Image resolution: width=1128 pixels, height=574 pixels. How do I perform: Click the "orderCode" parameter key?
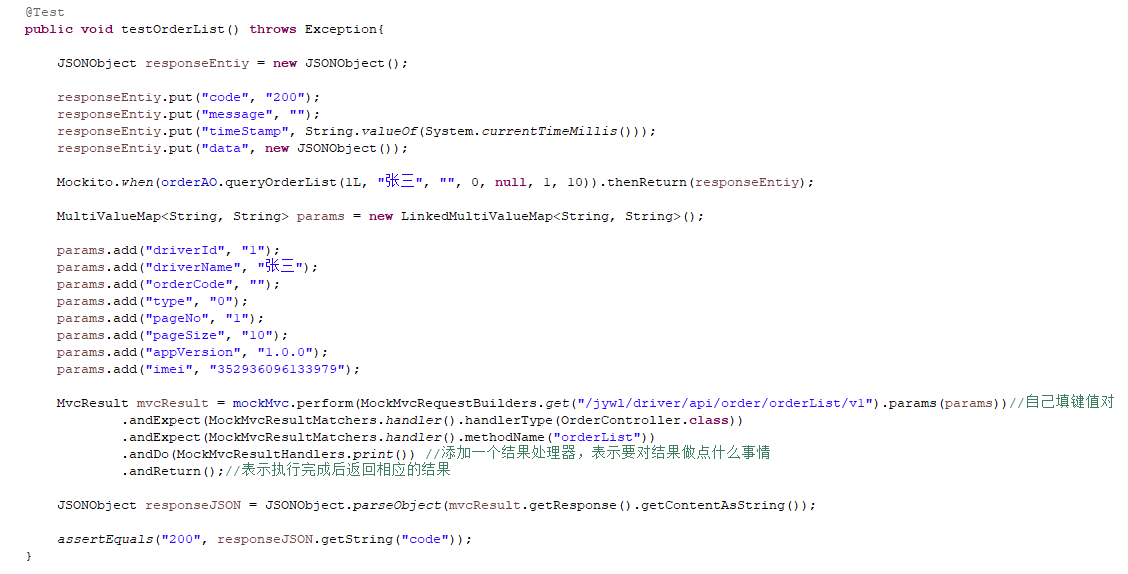[189, 285]
